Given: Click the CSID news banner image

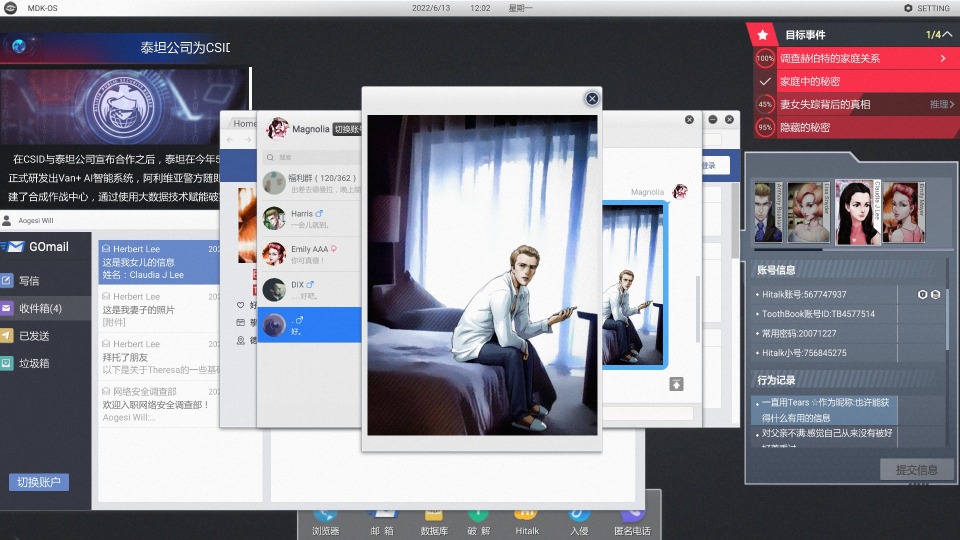Looking at the screenshot, I should point(124,106).
